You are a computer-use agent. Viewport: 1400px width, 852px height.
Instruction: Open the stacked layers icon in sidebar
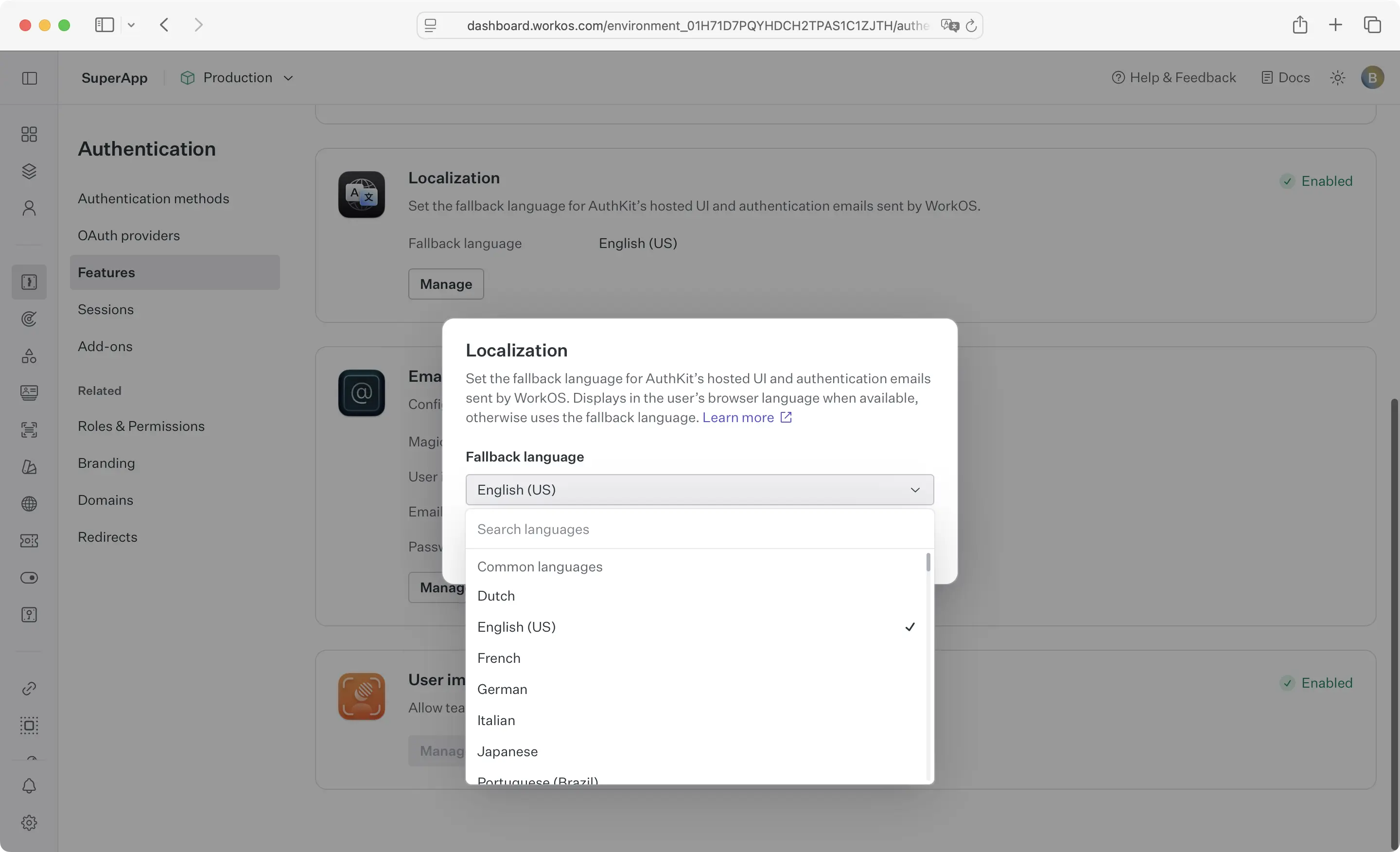point(29,171)
